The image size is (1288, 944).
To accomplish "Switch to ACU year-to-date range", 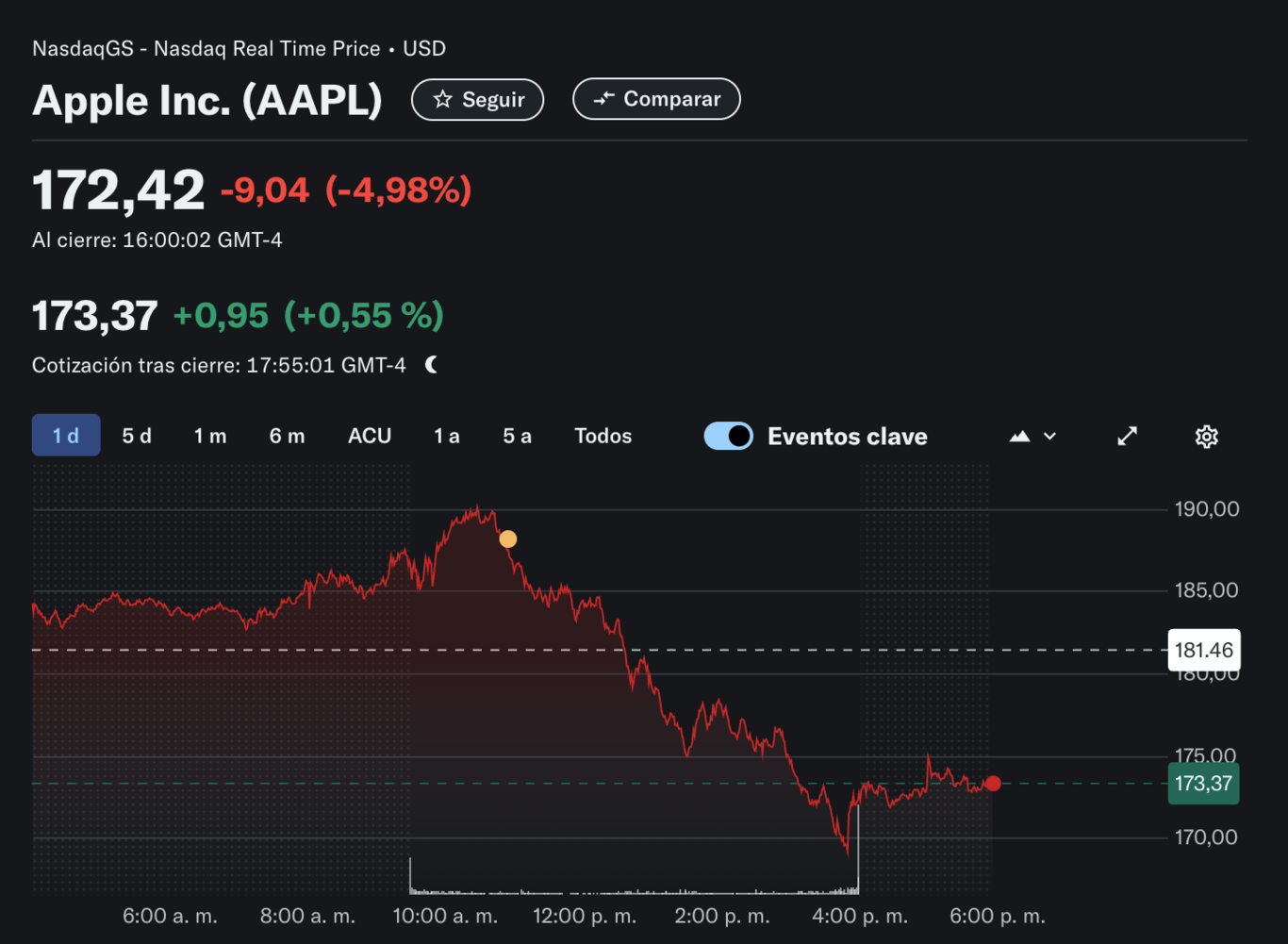I will point(370,436).
